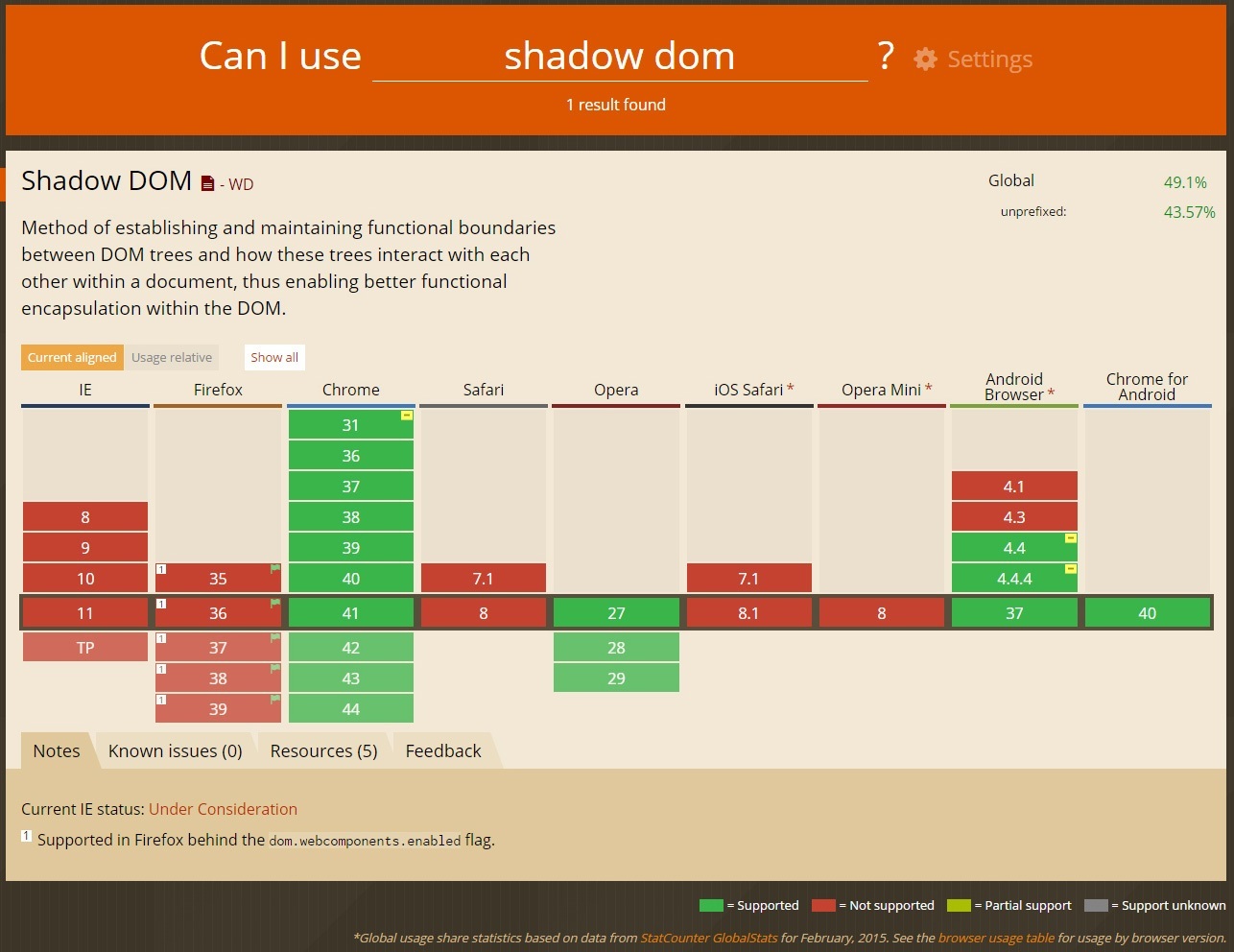This screenshot has width=1234, height=952.
Task: Follow the Under Consideration link
Action: coord(223,809)
